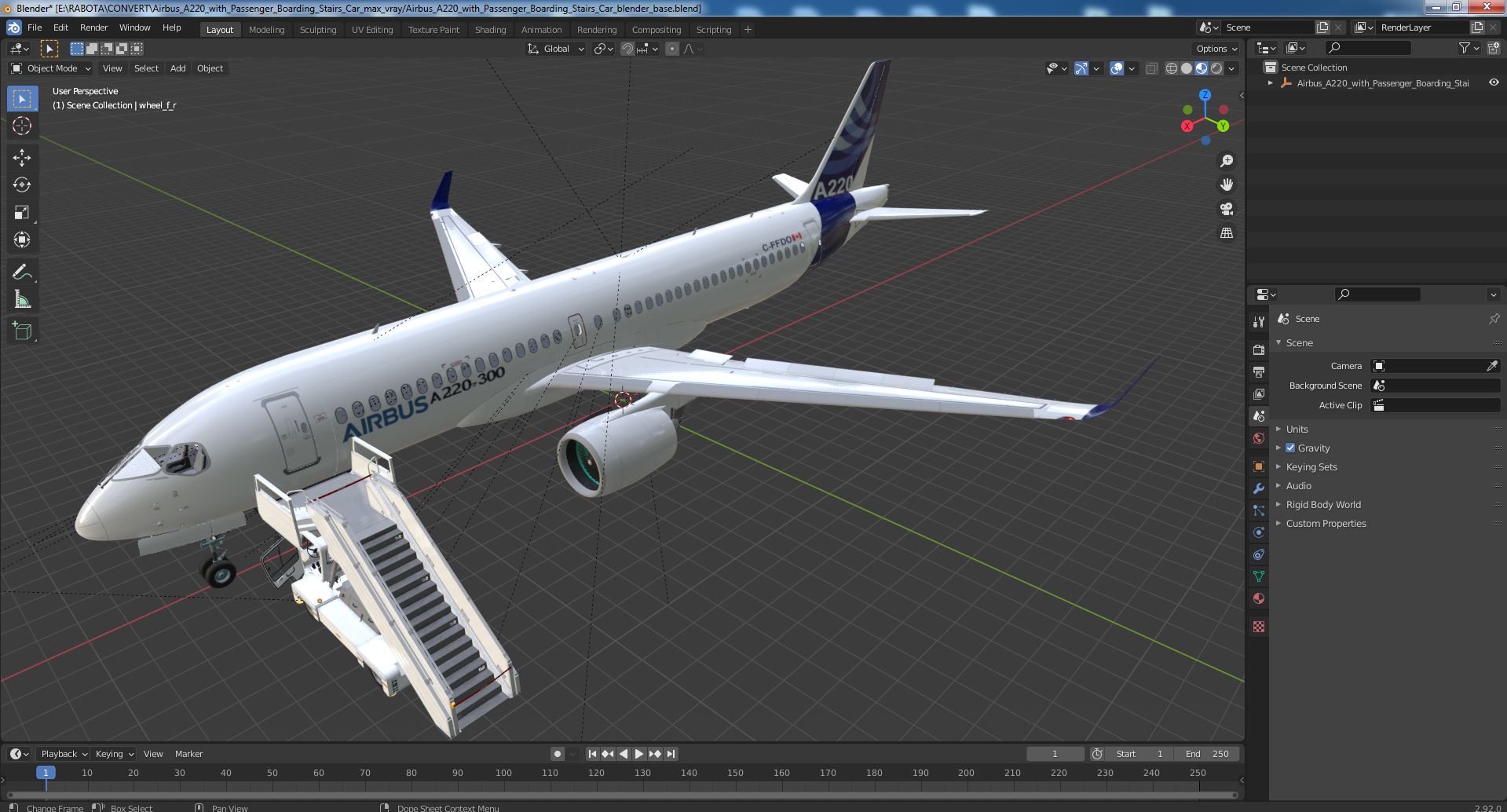
Task: Toggle snapping magnet
Action: coord(627,49)
